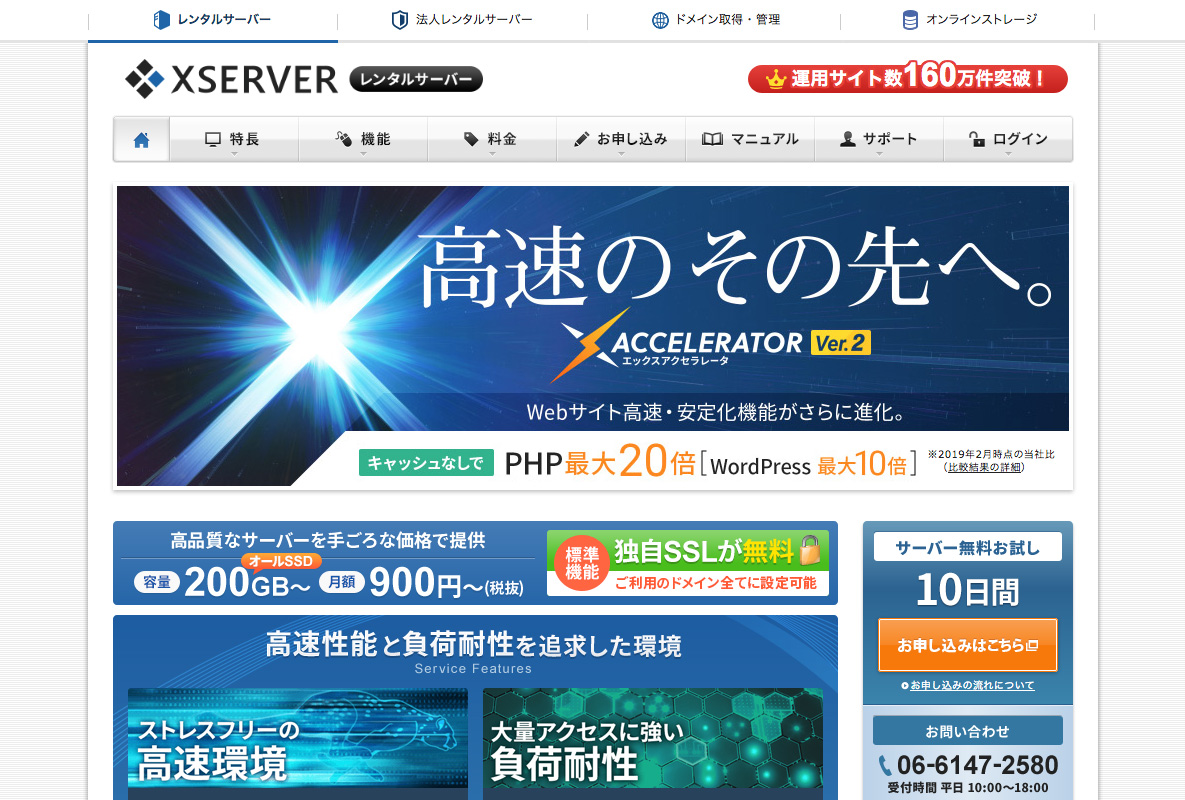Click the phone number 06-6147-2580
The width and height of the screenshot is (1185, 800).
point(977,765)
